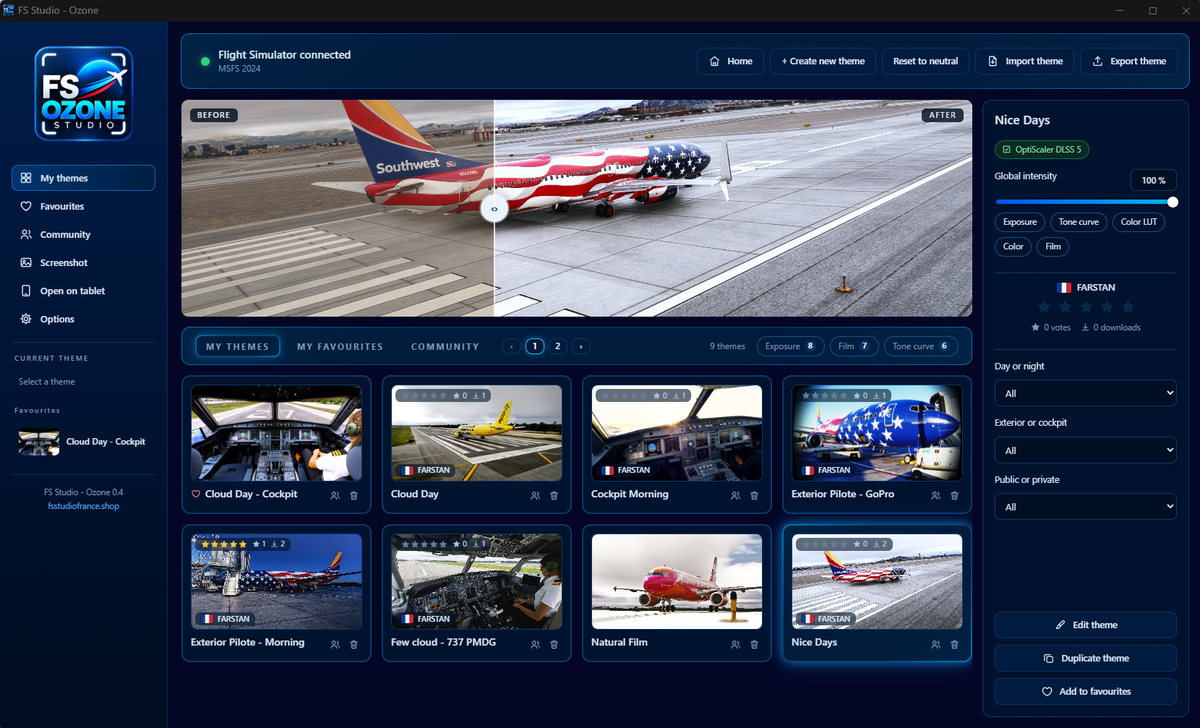
Task: Go to previous themes page arrow
Action: click(x=511, y=346)
